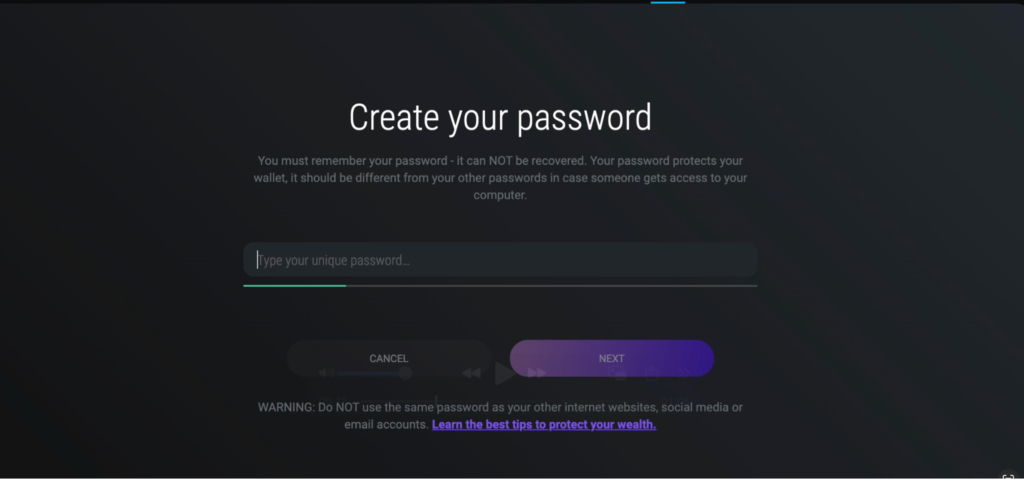This screenshot has height=479, width=1024.
Task: Click the elapsed time readout
Action: point(333,401)
